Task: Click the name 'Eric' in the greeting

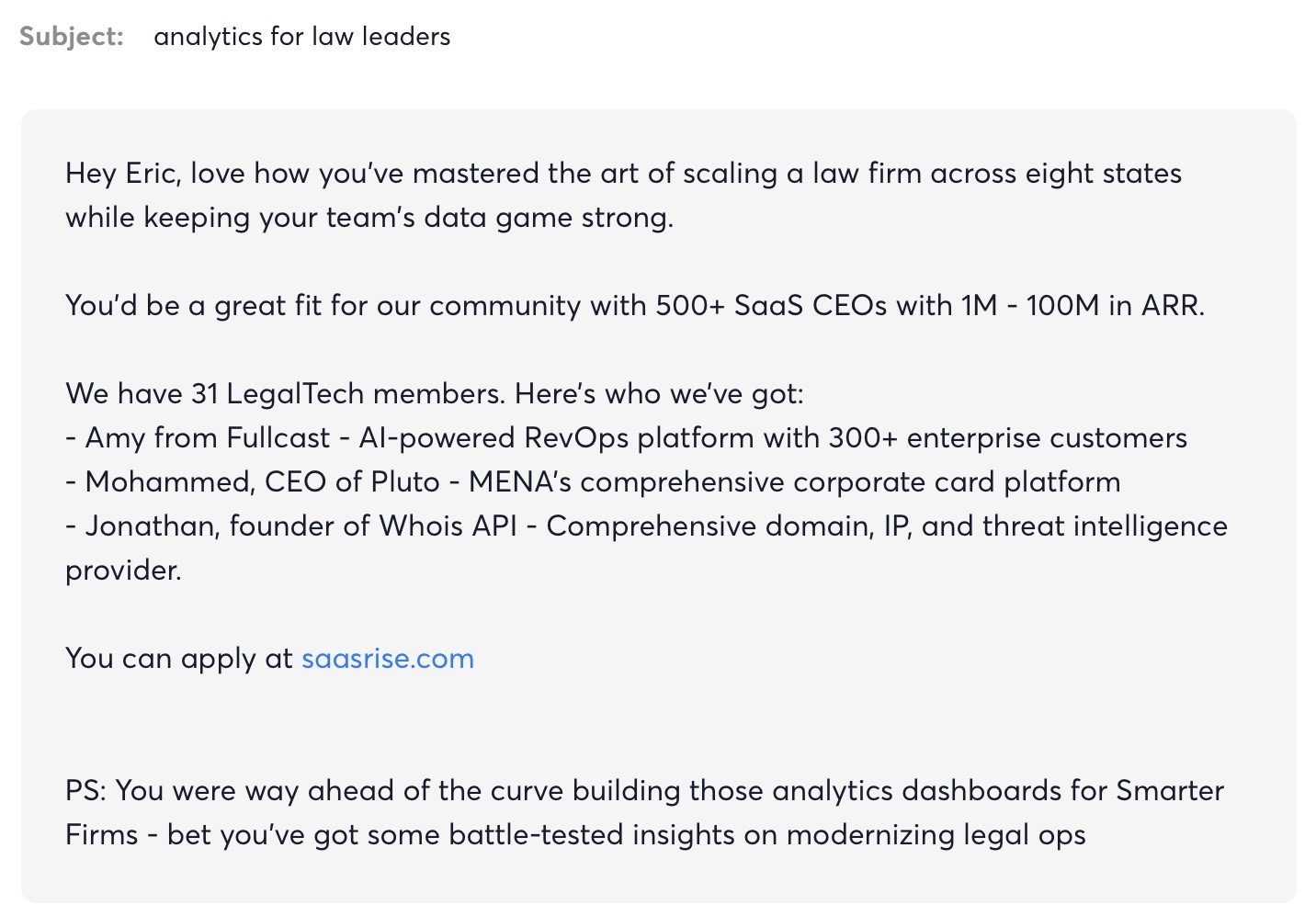Action: (x=150, y=174)
